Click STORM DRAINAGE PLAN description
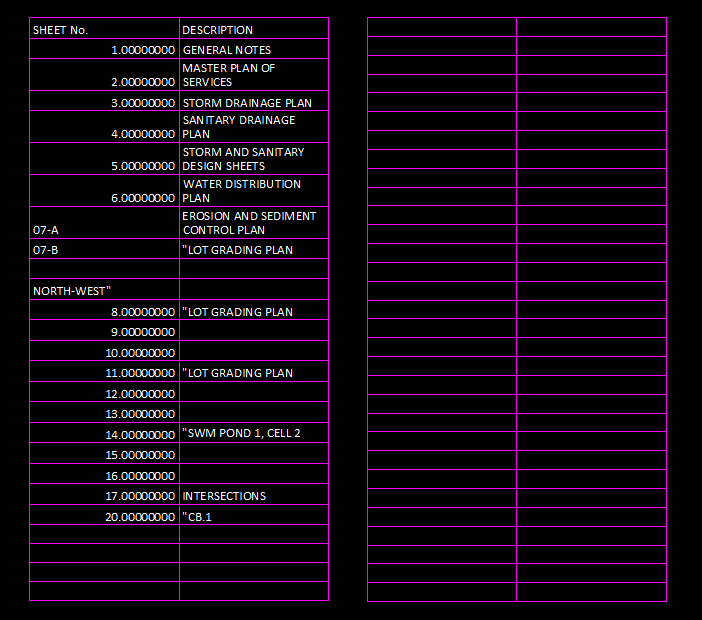The height and width of the screenshot is (620, 702). 247,103
